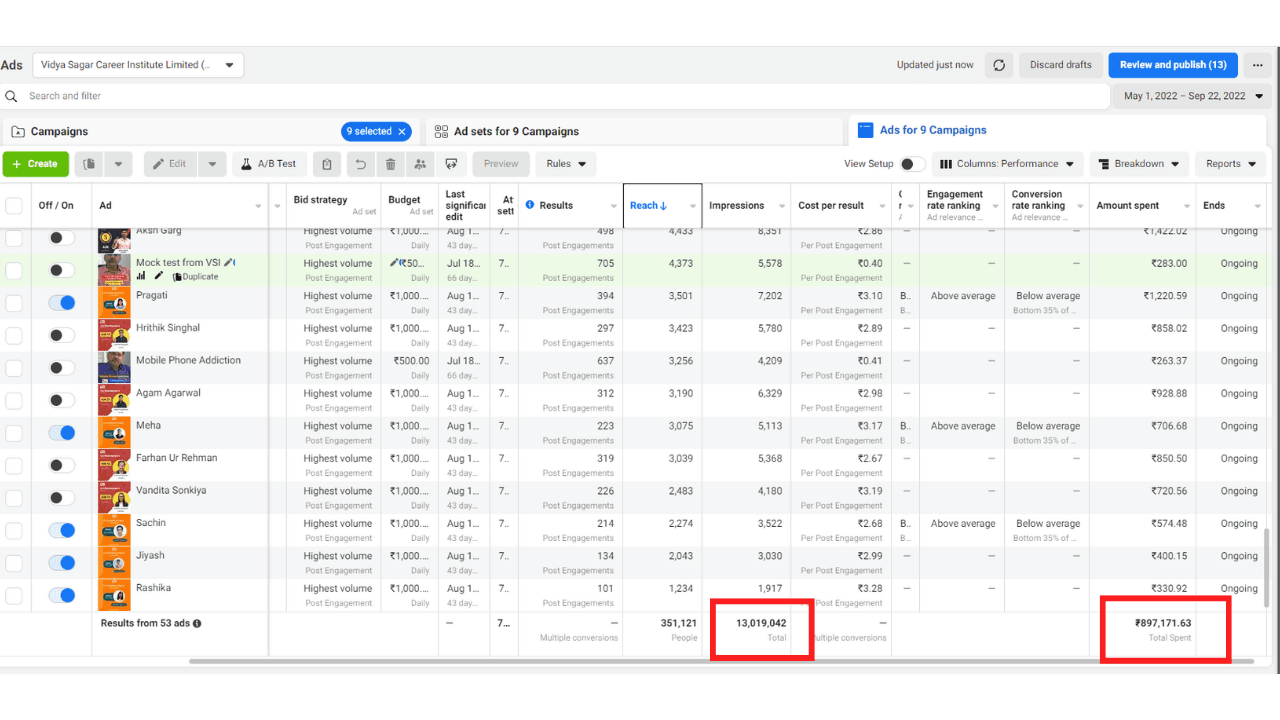This screenshot has height=720, width=1280.
Task: Tick the select-all checkbox in header
Action: pos(14,206)
